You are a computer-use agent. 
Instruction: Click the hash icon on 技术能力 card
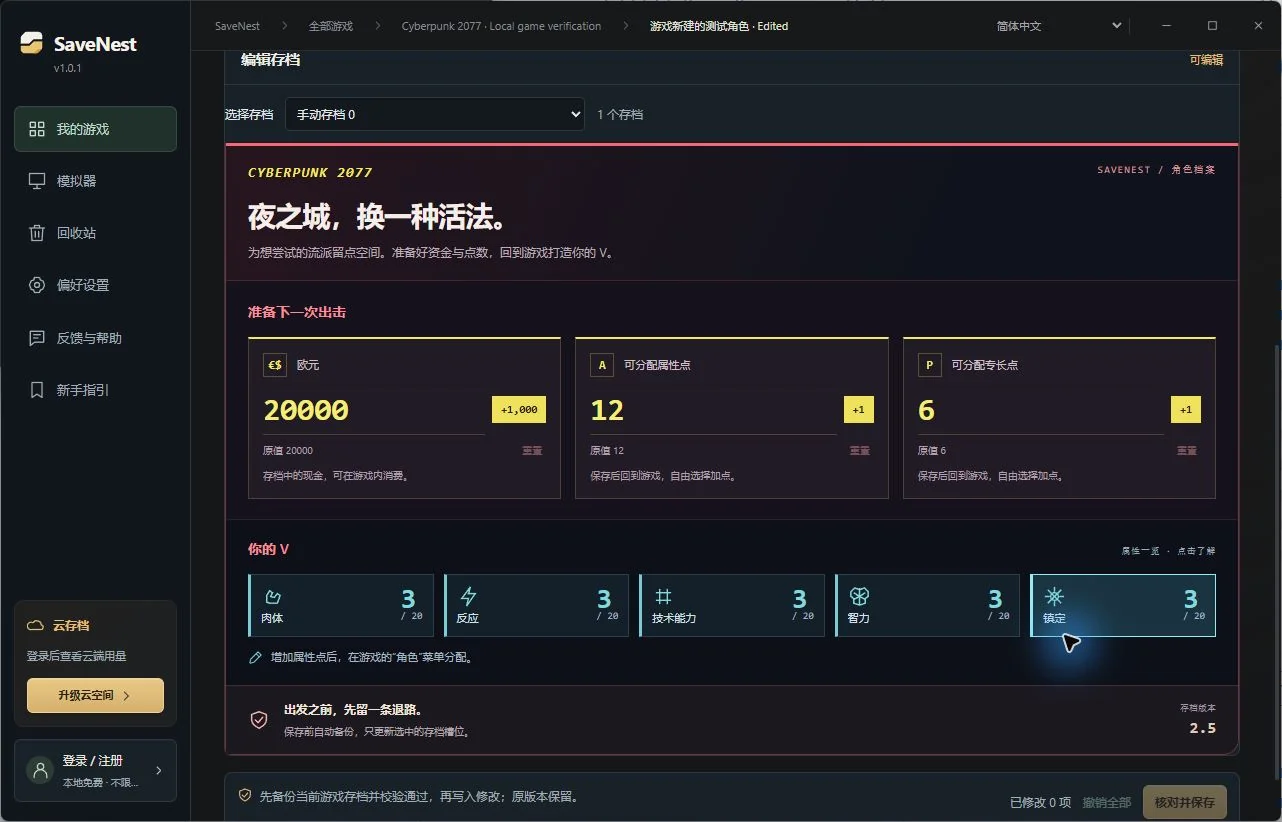point(663,597)
